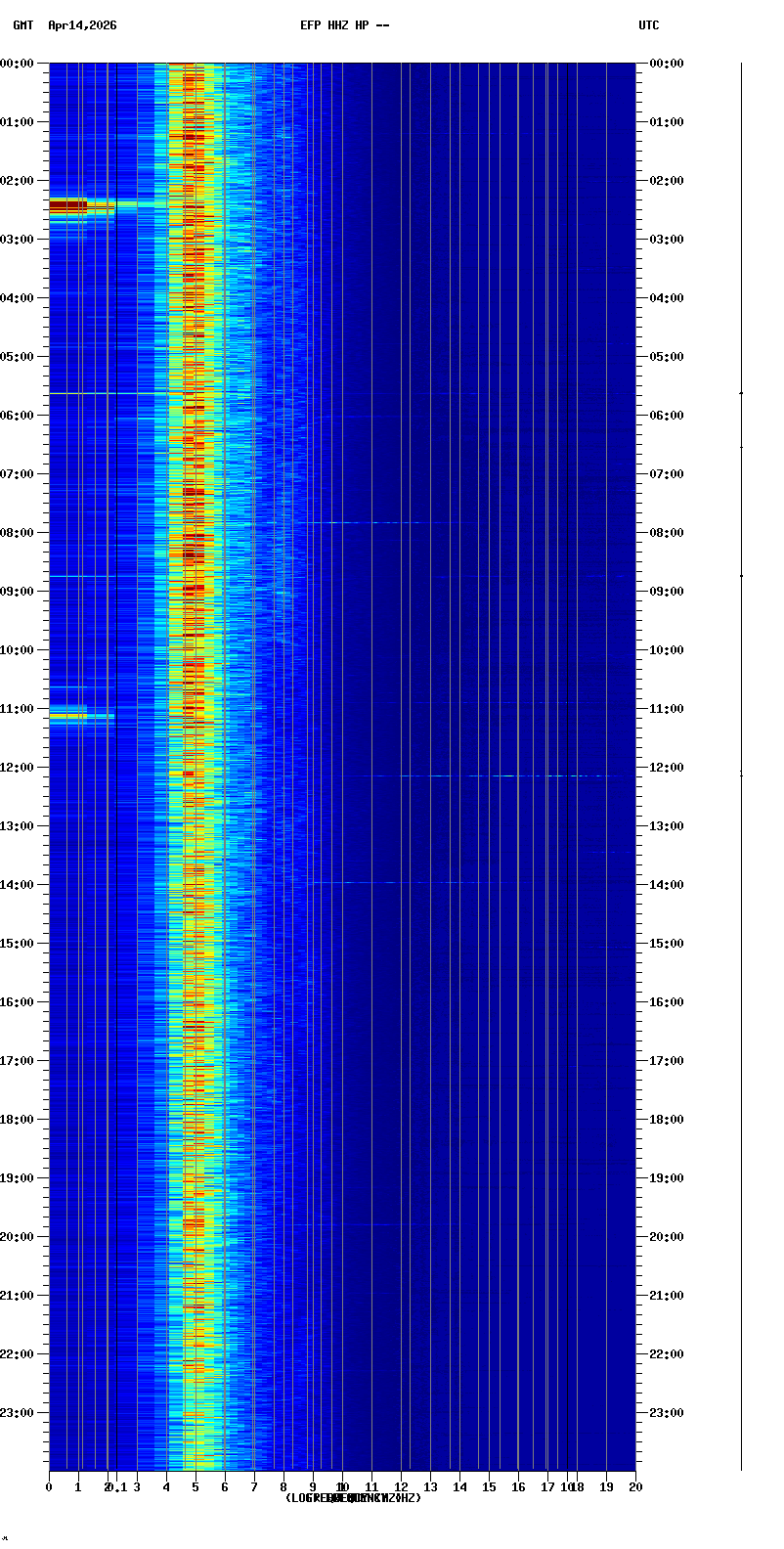Click the thin yellow line before 06:00
This screenshot has height=1549, width=784.
[x=98, y=393]
